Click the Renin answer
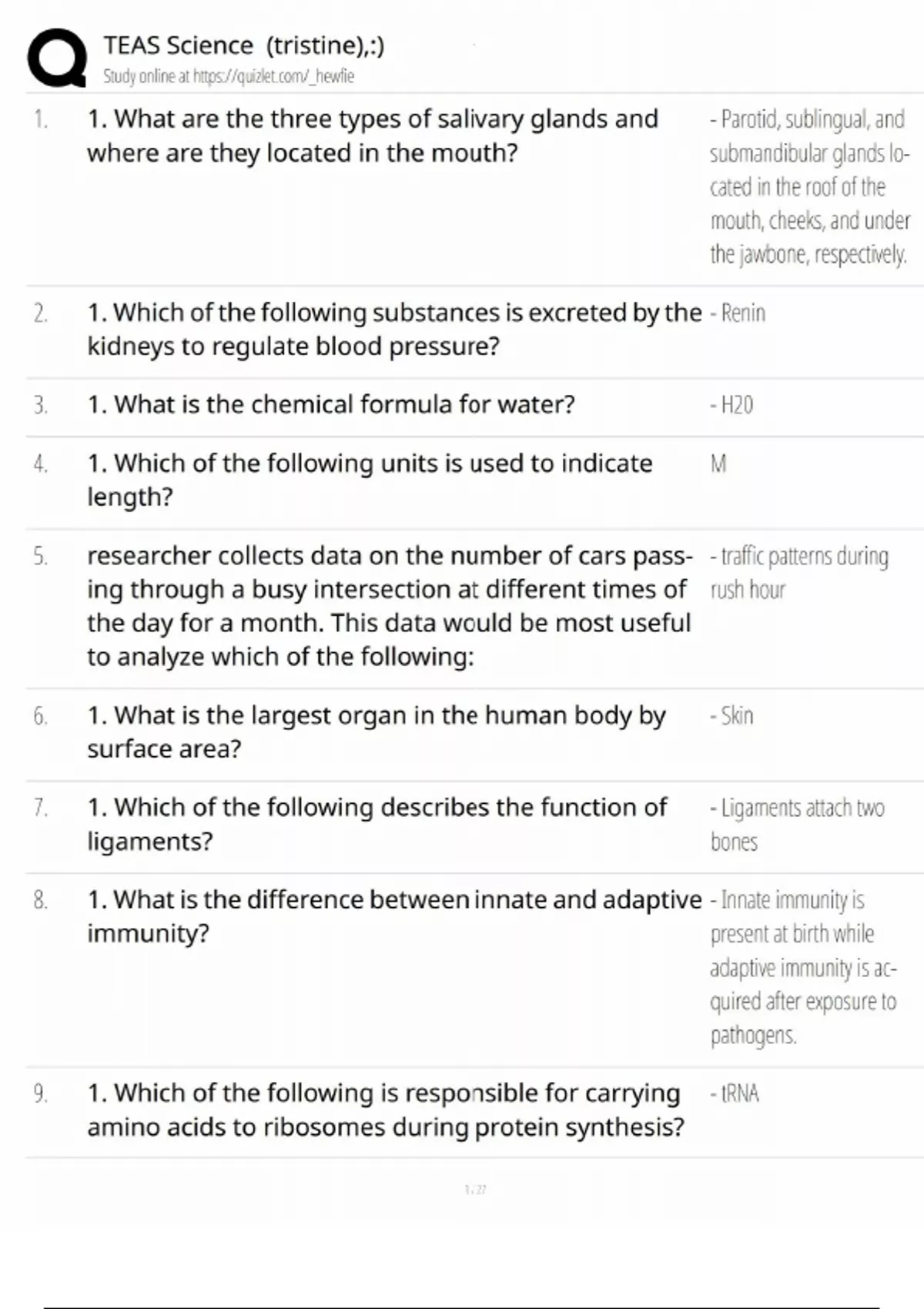 tap(738, 313)
